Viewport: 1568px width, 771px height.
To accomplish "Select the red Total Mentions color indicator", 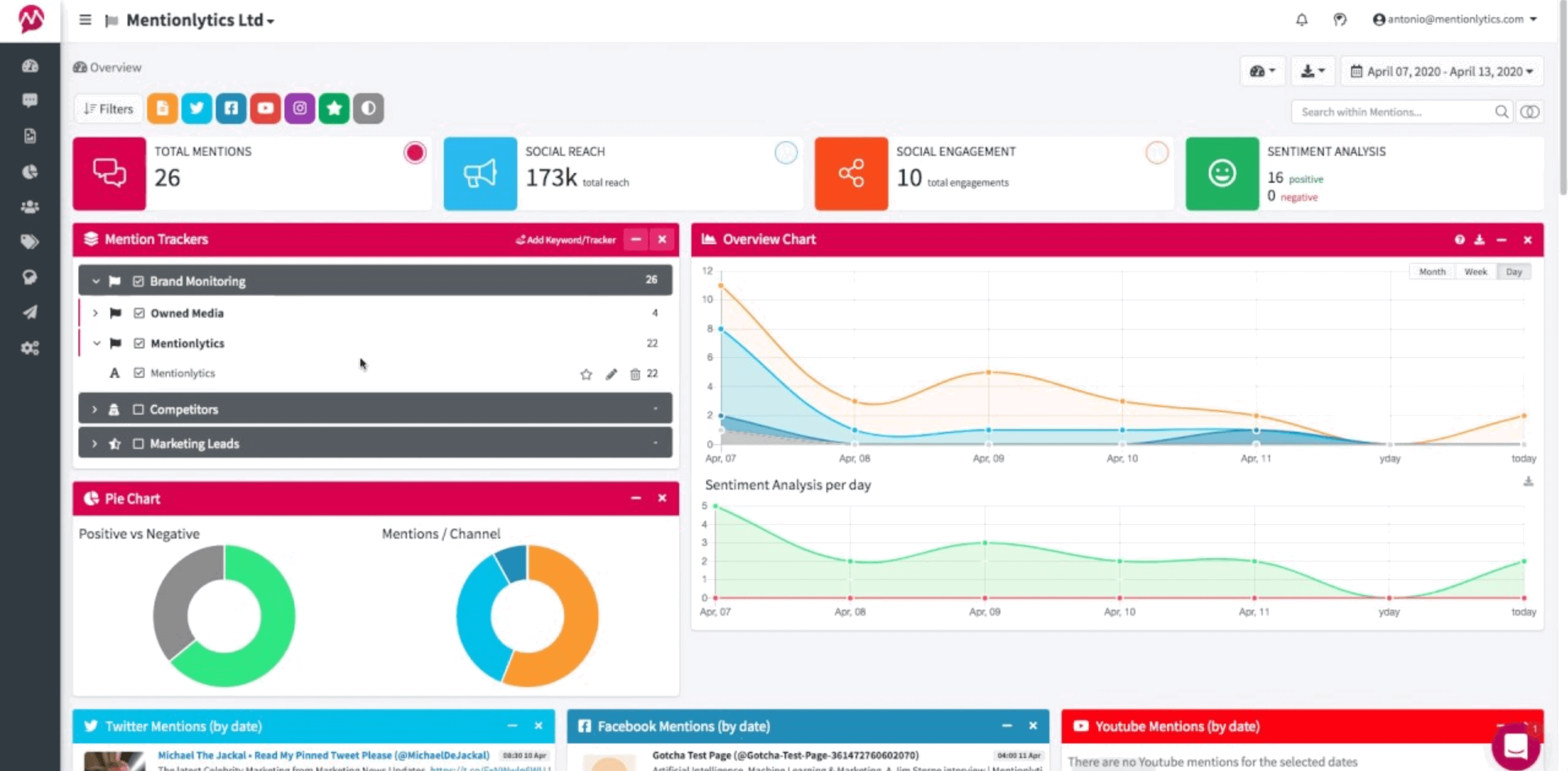I will tap(416, 153).
